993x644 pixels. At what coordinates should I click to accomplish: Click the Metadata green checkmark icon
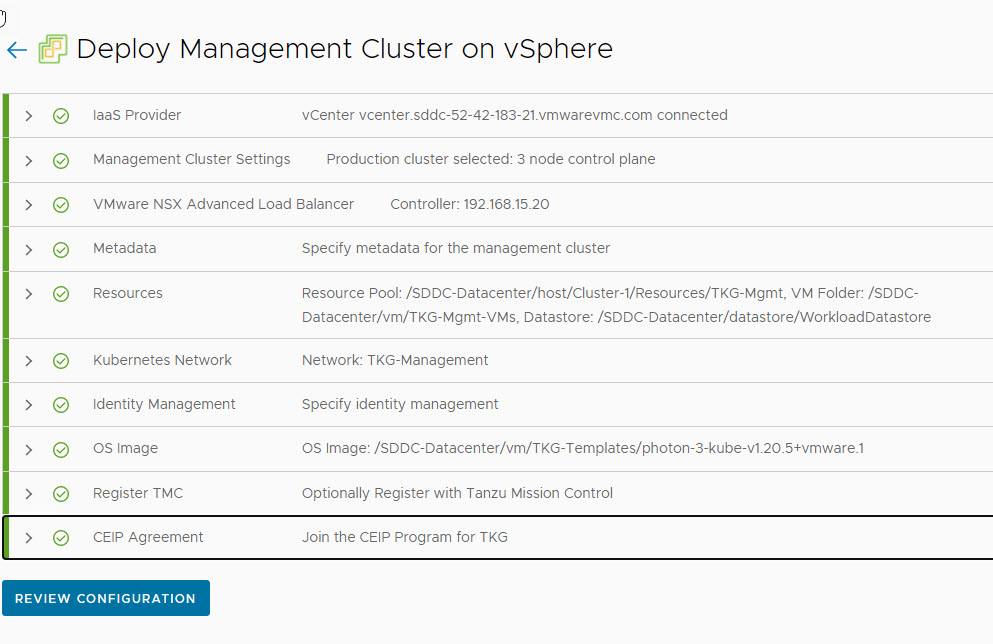click(x=61, y=249)
